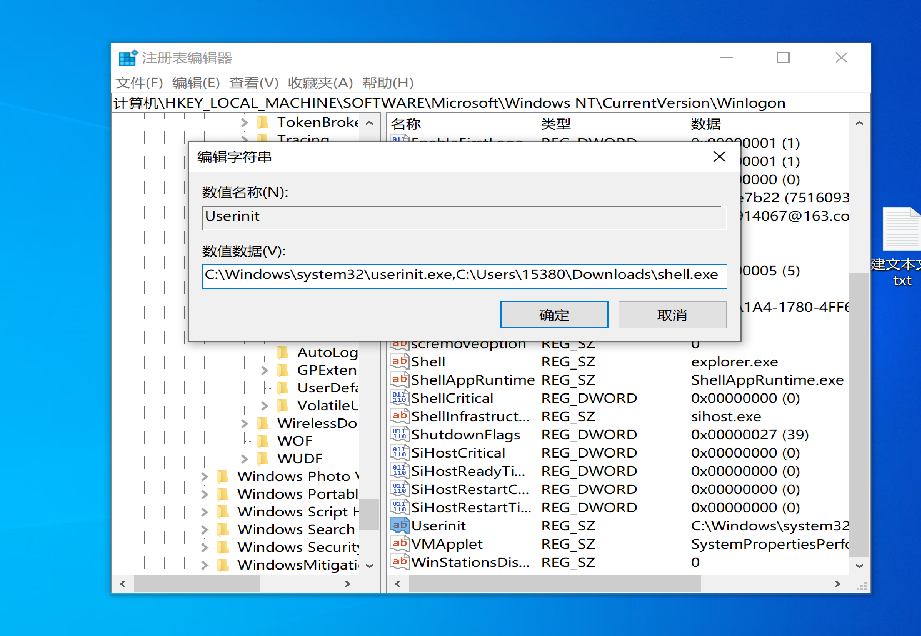This screenshot has height=636, width=921.
Task: Click the Shell string value icon
Action: pos(399,362)
